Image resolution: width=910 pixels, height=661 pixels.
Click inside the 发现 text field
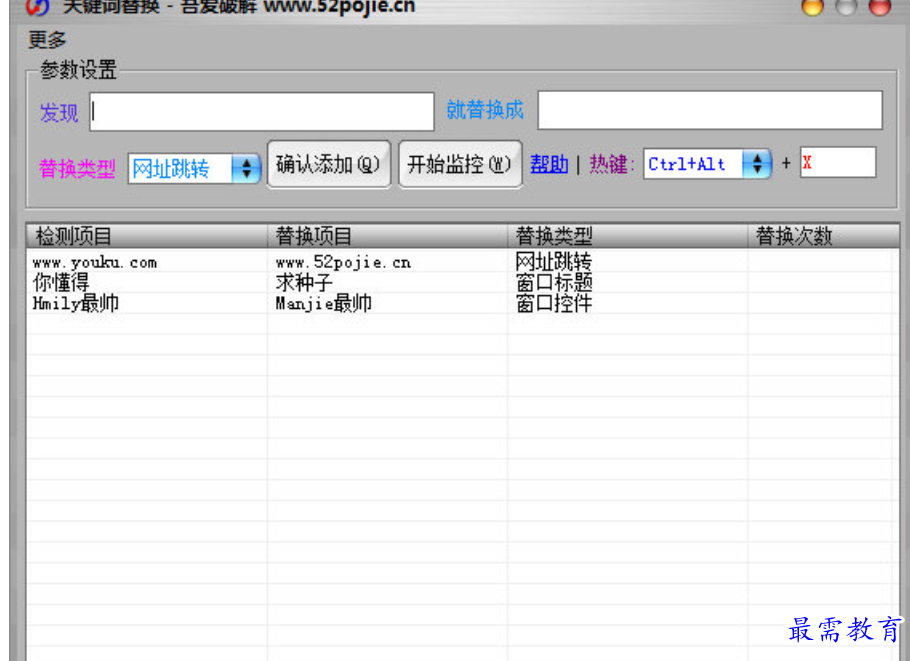click(260, 110)
